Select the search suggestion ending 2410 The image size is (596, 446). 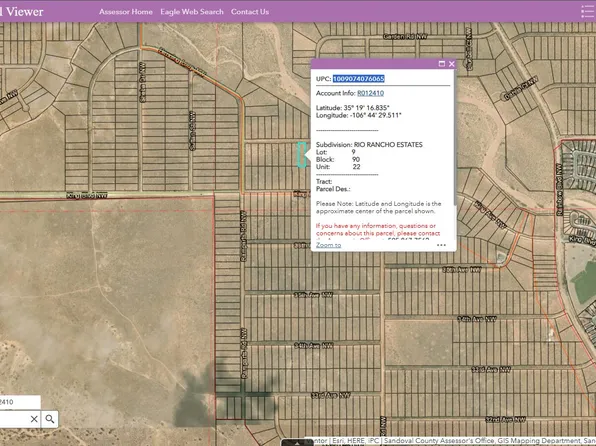tap(20, 402)
